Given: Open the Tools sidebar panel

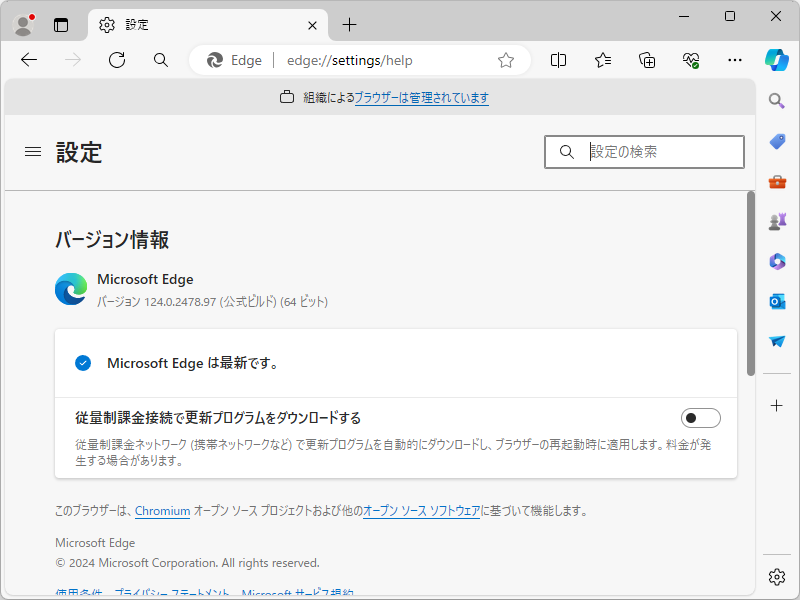Looking at the screenshot, I should pos(776,181).
